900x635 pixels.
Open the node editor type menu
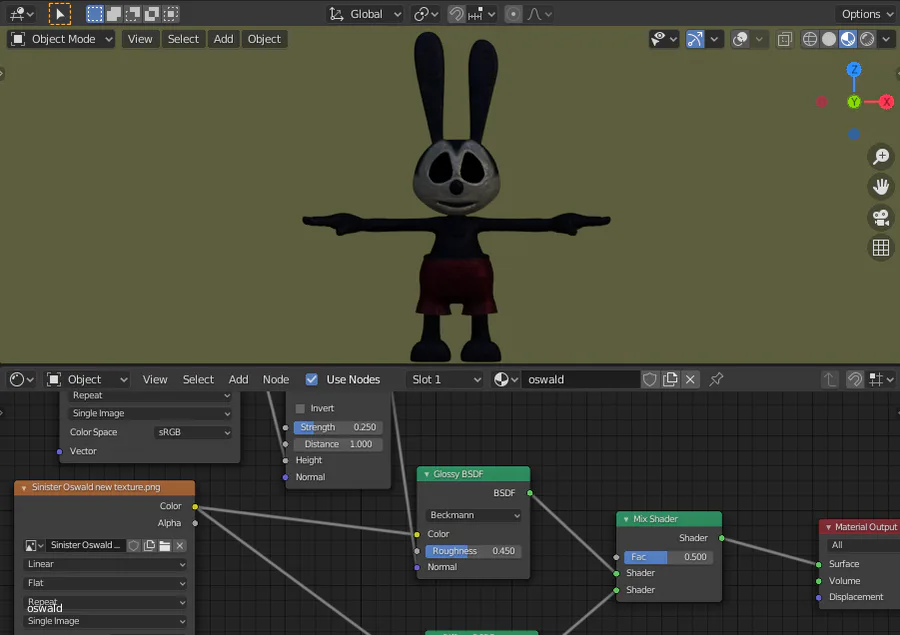tap(22, 380)
